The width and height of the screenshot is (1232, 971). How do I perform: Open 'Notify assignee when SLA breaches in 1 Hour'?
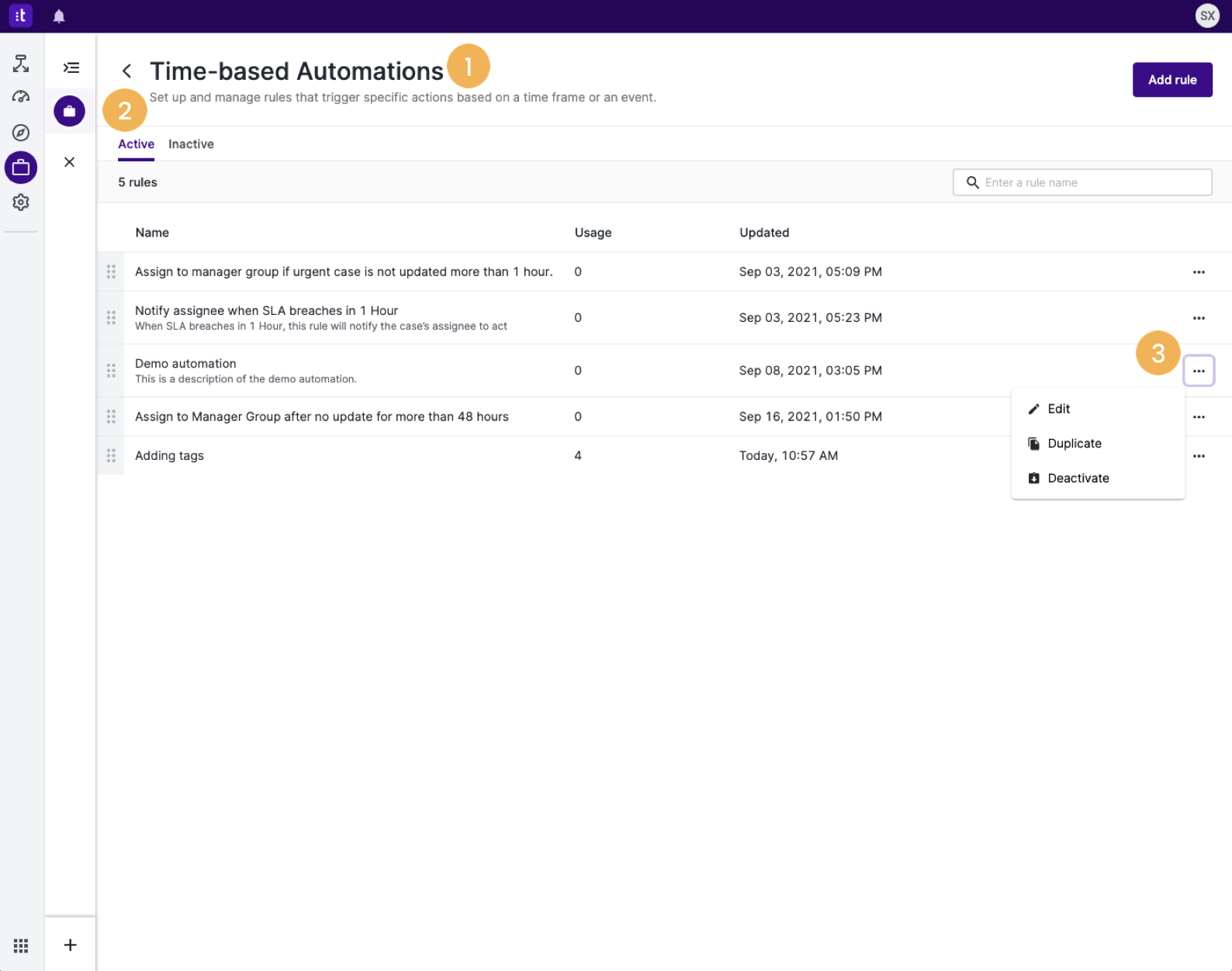click(x=266, y=310)
